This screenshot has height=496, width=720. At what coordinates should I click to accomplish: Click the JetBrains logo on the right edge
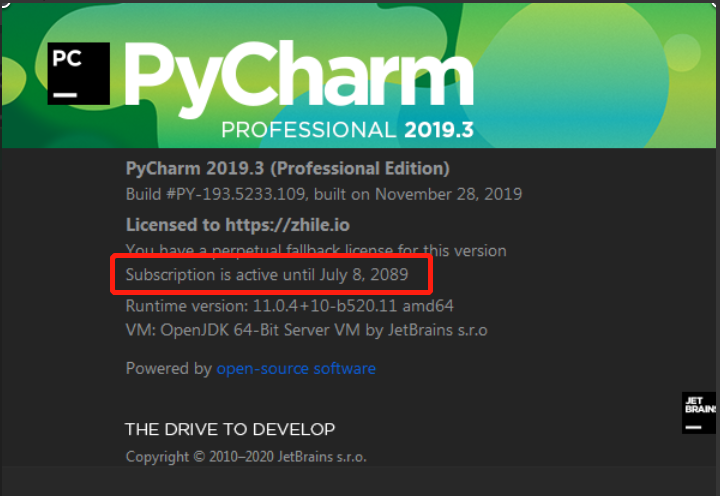tap(698, 413)
